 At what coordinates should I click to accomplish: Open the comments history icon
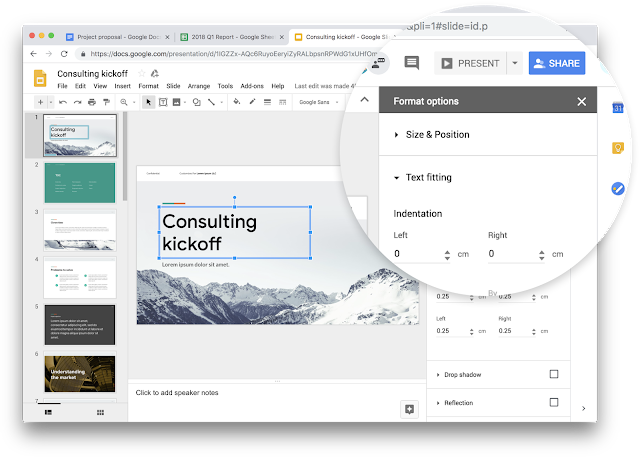(411, 63)
